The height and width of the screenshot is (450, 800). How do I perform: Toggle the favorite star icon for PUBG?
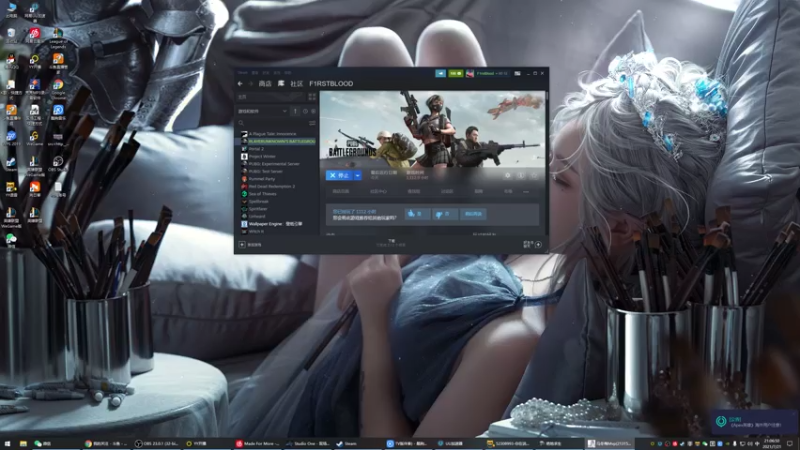[534, 176]
